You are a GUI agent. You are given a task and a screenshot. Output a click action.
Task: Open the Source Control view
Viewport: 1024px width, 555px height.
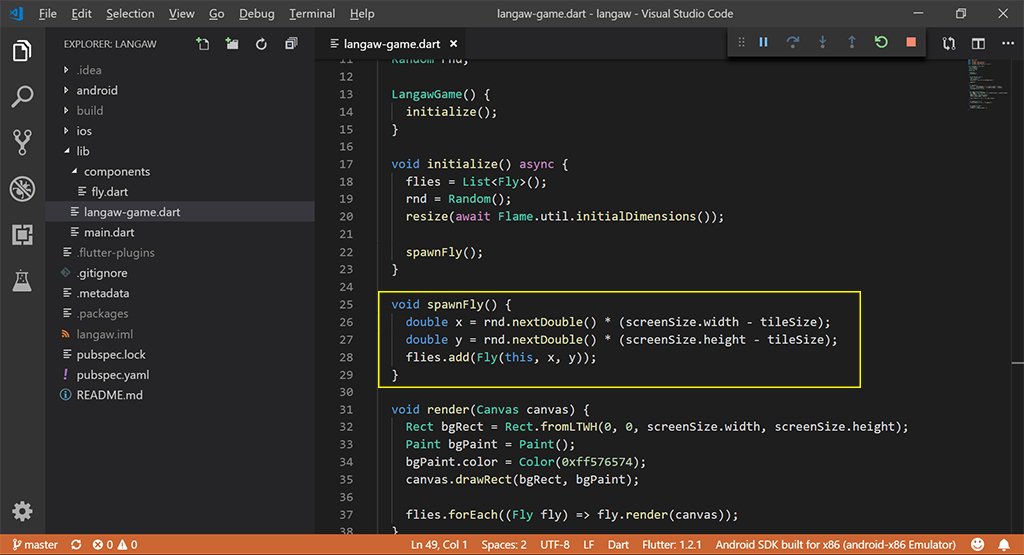coord(22,142)
